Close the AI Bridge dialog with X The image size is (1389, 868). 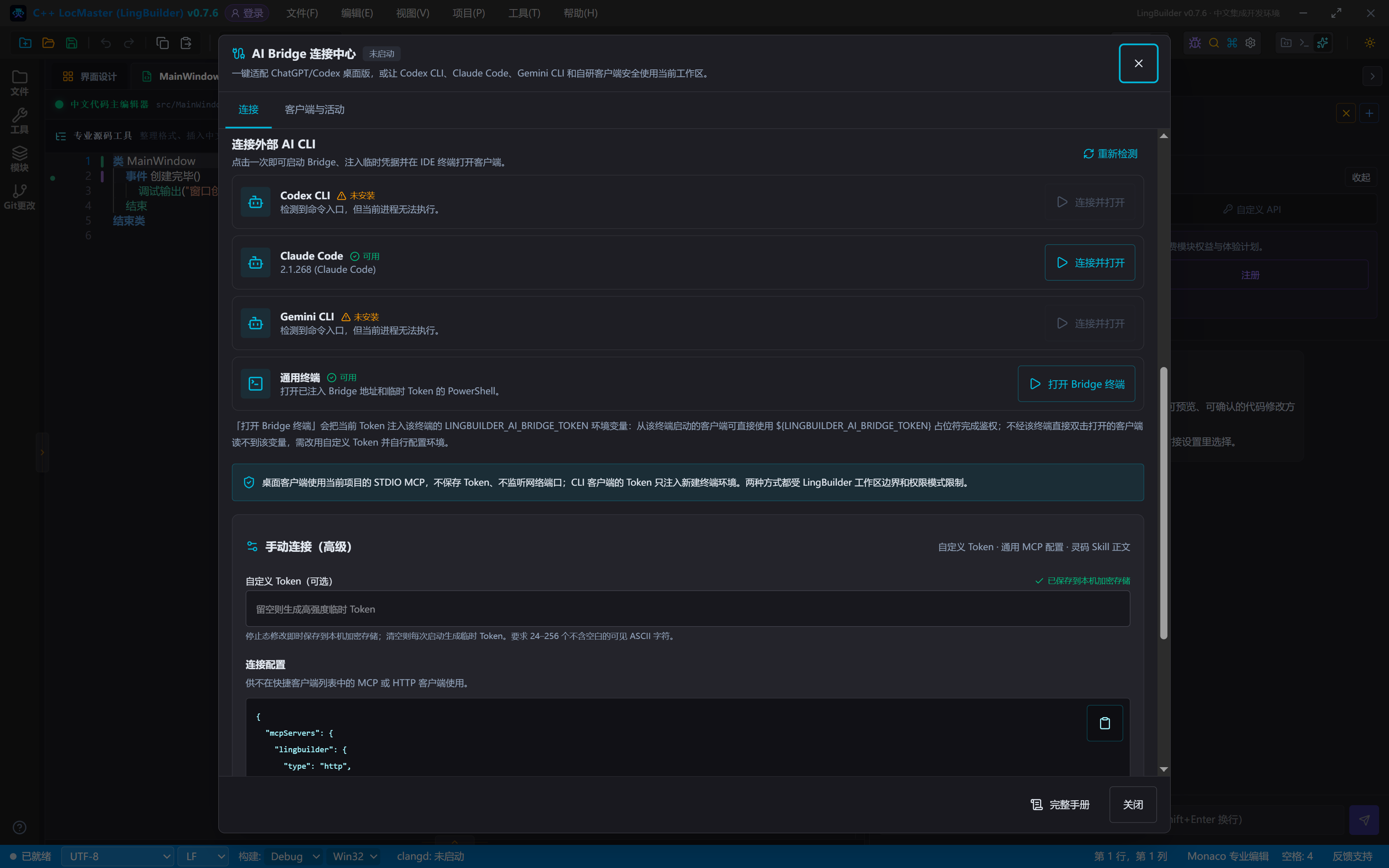pos(1139,63)
